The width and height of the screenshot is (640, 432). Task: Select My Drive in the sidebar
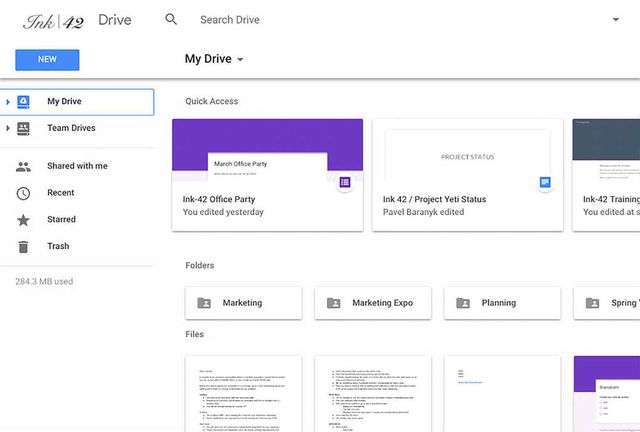77,102
